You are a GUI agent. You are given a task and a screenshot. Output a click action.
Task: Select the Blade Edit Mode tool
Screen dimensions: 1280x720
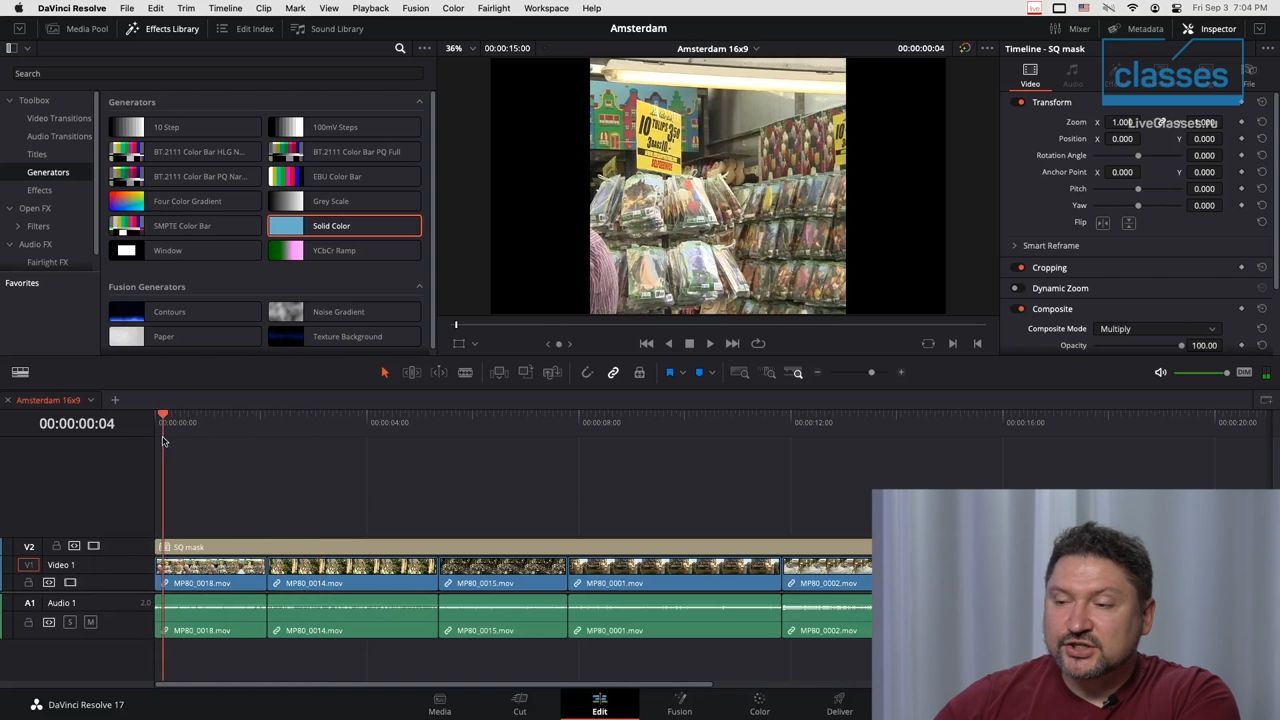click(465, 372)
